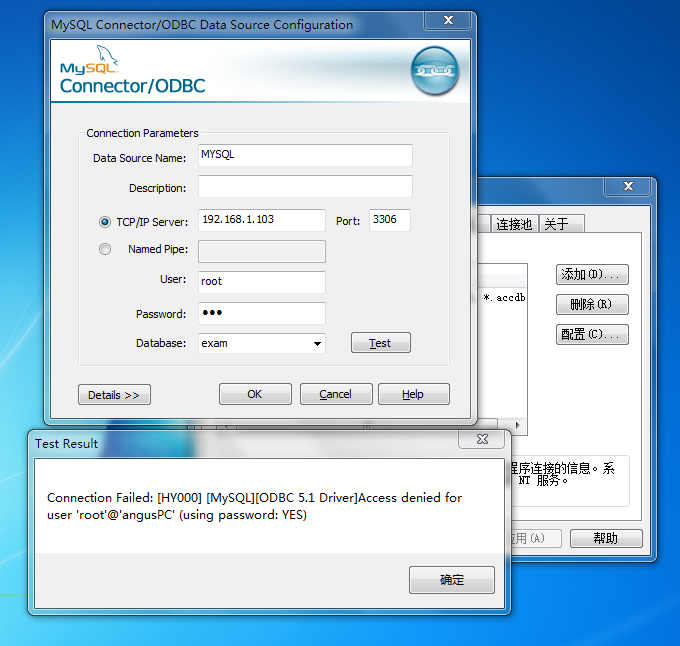Click the User field containing root
Viewport: 680px width, 646px height.
[262, 282]
